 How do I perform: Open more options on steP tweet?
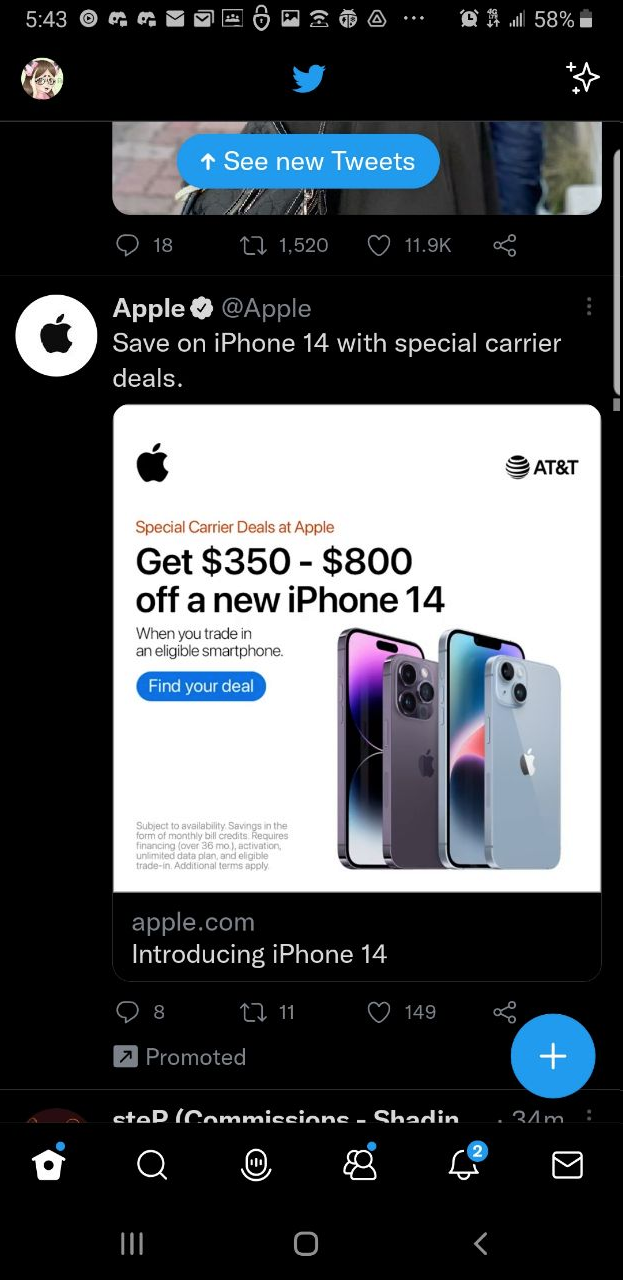(589, 1117)
